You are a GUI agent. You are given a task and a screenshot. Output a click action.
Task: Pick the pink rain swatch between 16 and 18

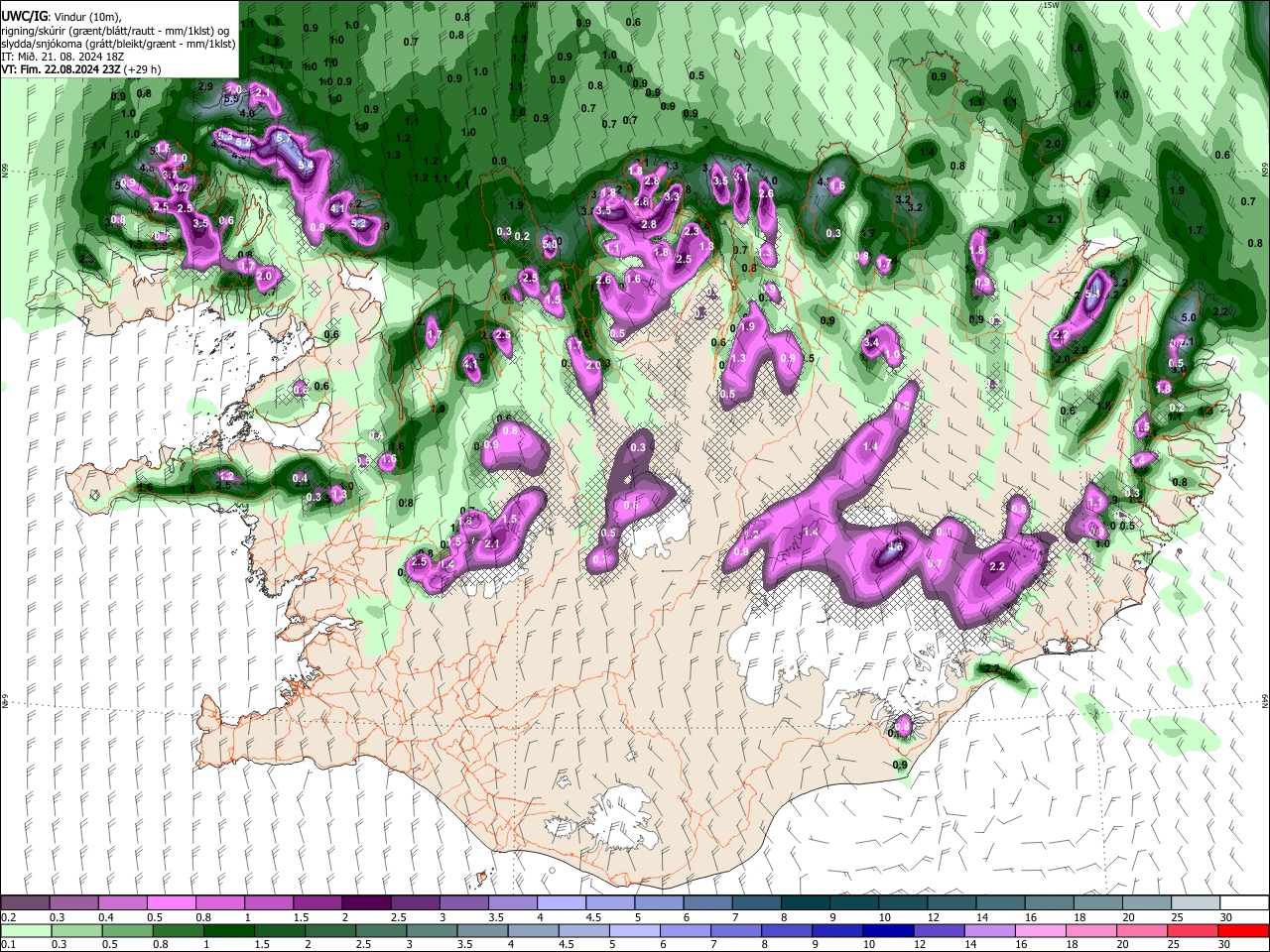(x=1041, y=930)
